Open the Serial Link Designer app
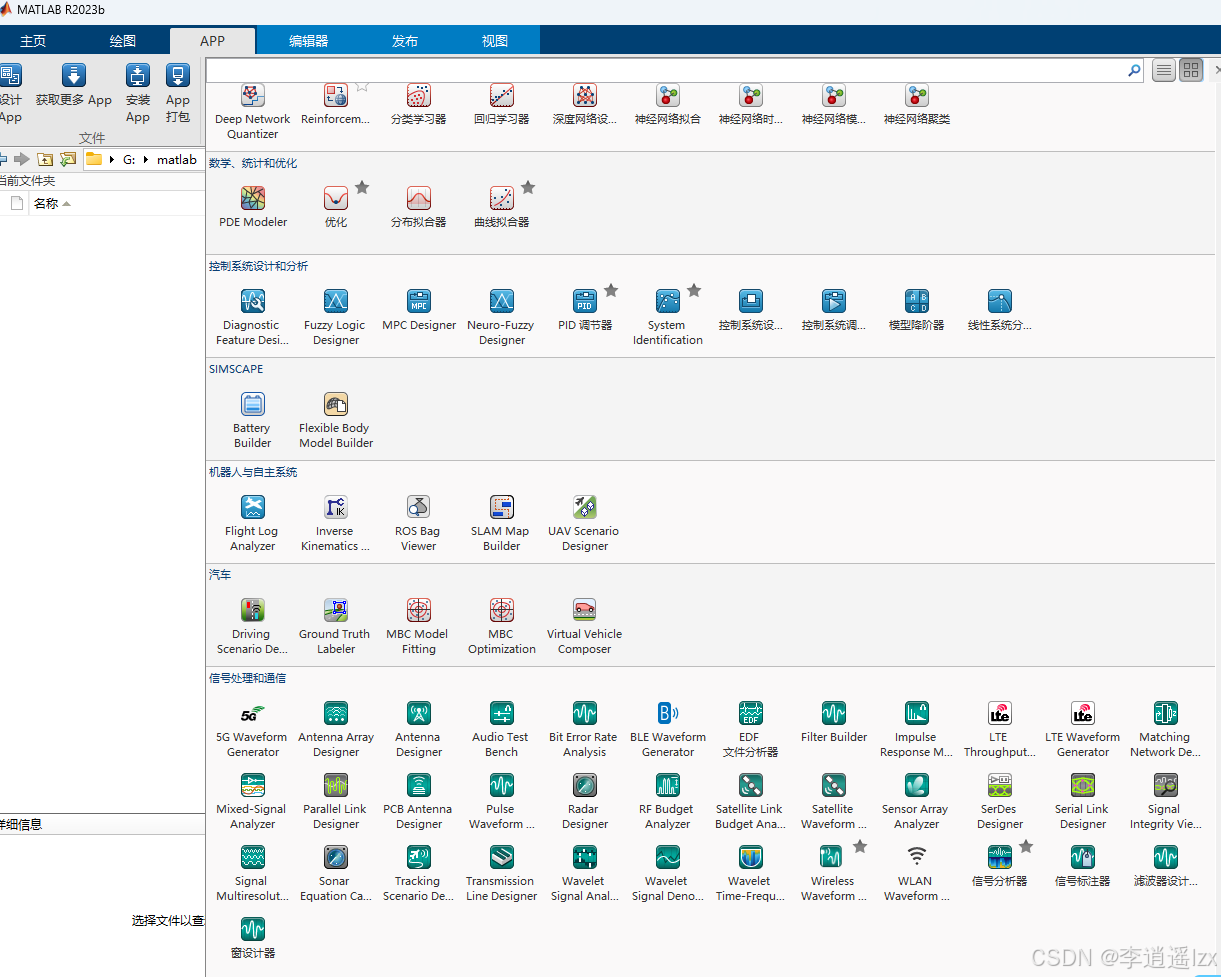The width and height of the screenshot is (1221, 977). click(x=1083, y=801)
